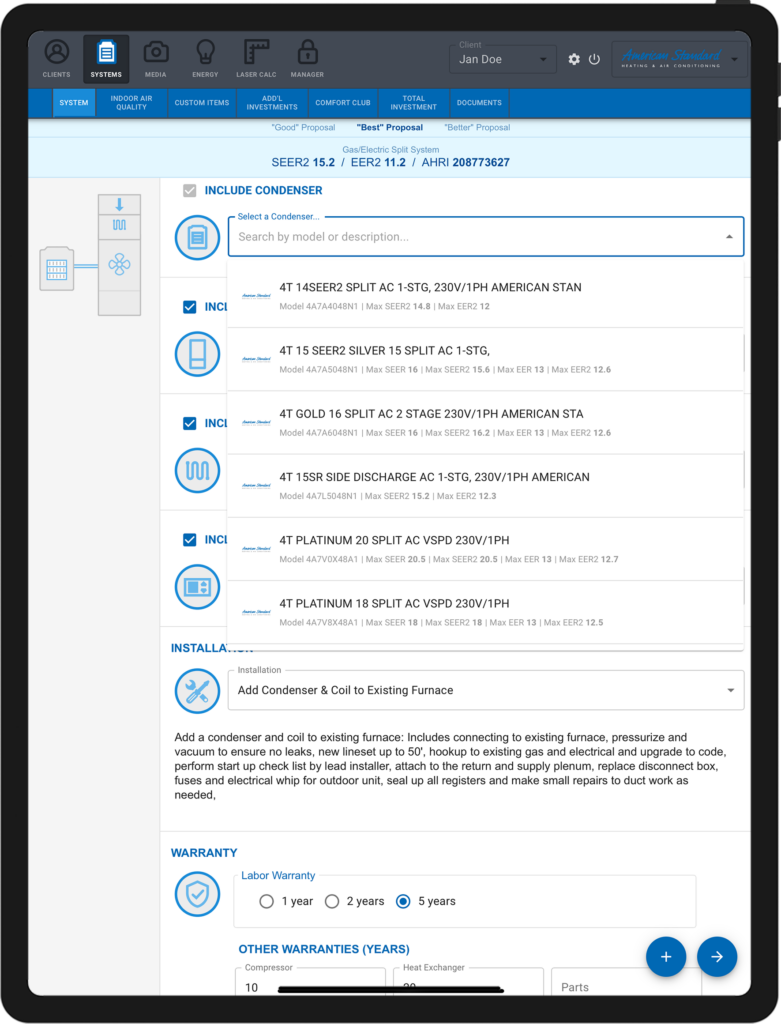Collapse the Select a Condenser dropdown arrow
Viewport: 781px width, 1024px height.
coord(729,237)
